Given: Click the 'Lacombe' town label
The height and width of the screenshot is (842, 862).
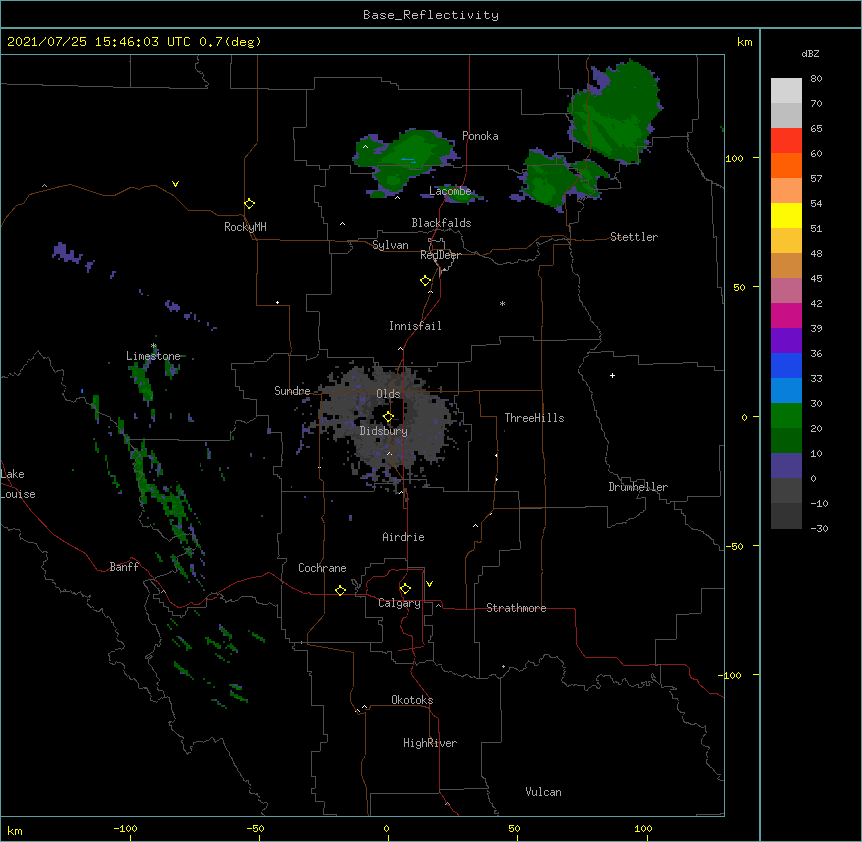Looking at the screenshot, I should pyautogui.click(x=450, y=191).
